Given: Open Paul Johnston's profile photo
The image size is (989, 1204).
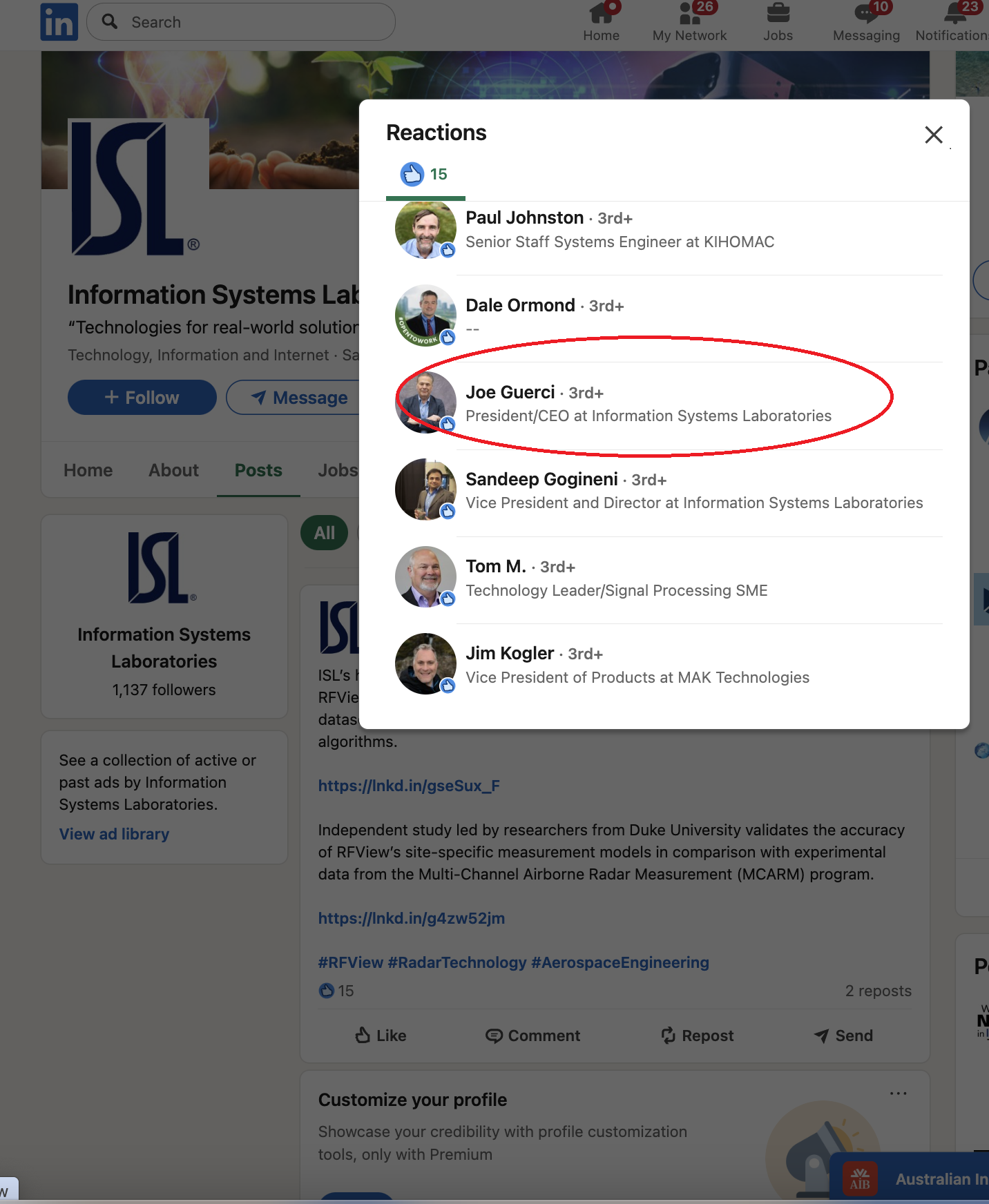Looking at the screenshot, I should click(425, 229).
